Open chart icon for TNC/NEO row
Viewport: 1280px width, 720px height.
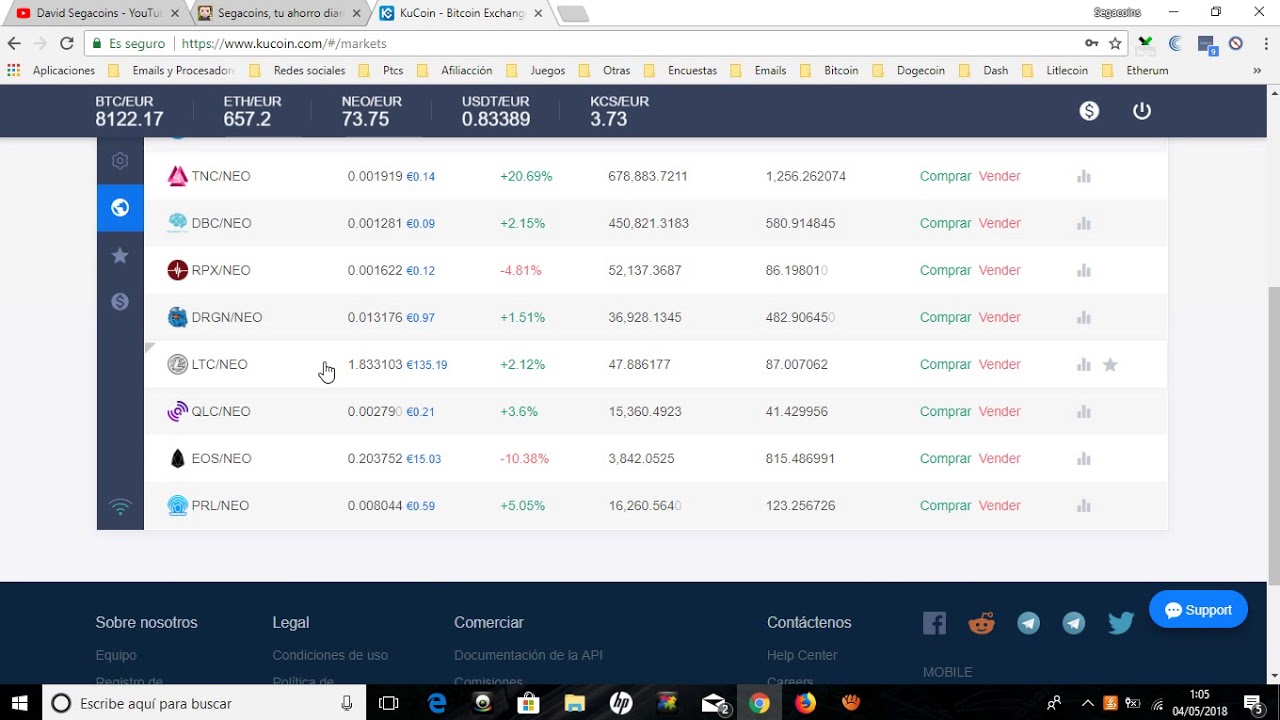(1083, 176)
